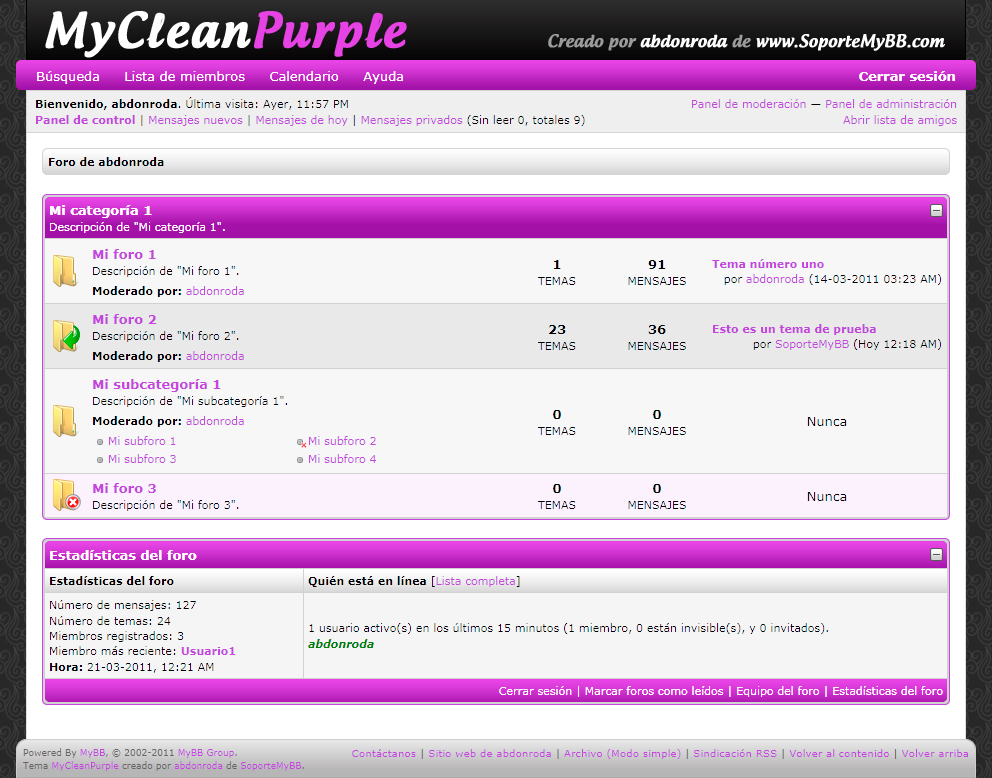Screen dimensions: 992x778
Task: Go to Lista de miembros
Action: click(184, 76)
